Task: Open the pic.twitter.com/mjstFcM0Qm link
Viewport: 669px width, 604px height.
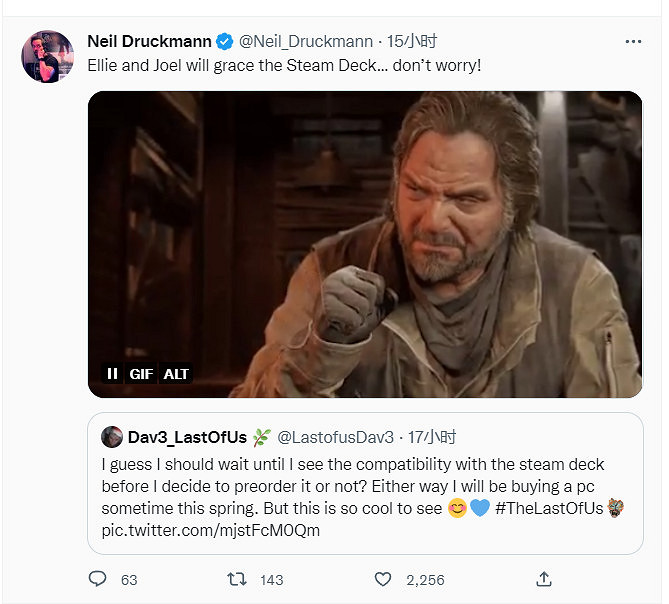Action: (x=210, y=530)
